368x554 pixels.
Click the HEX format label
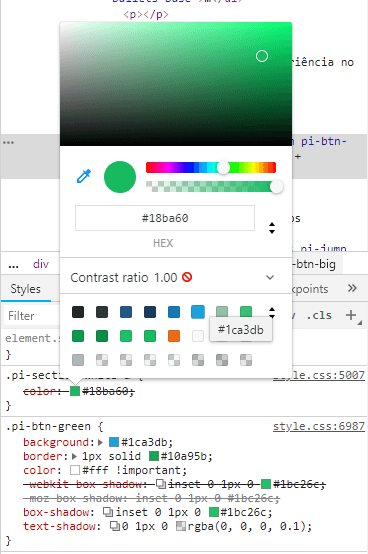163,243
